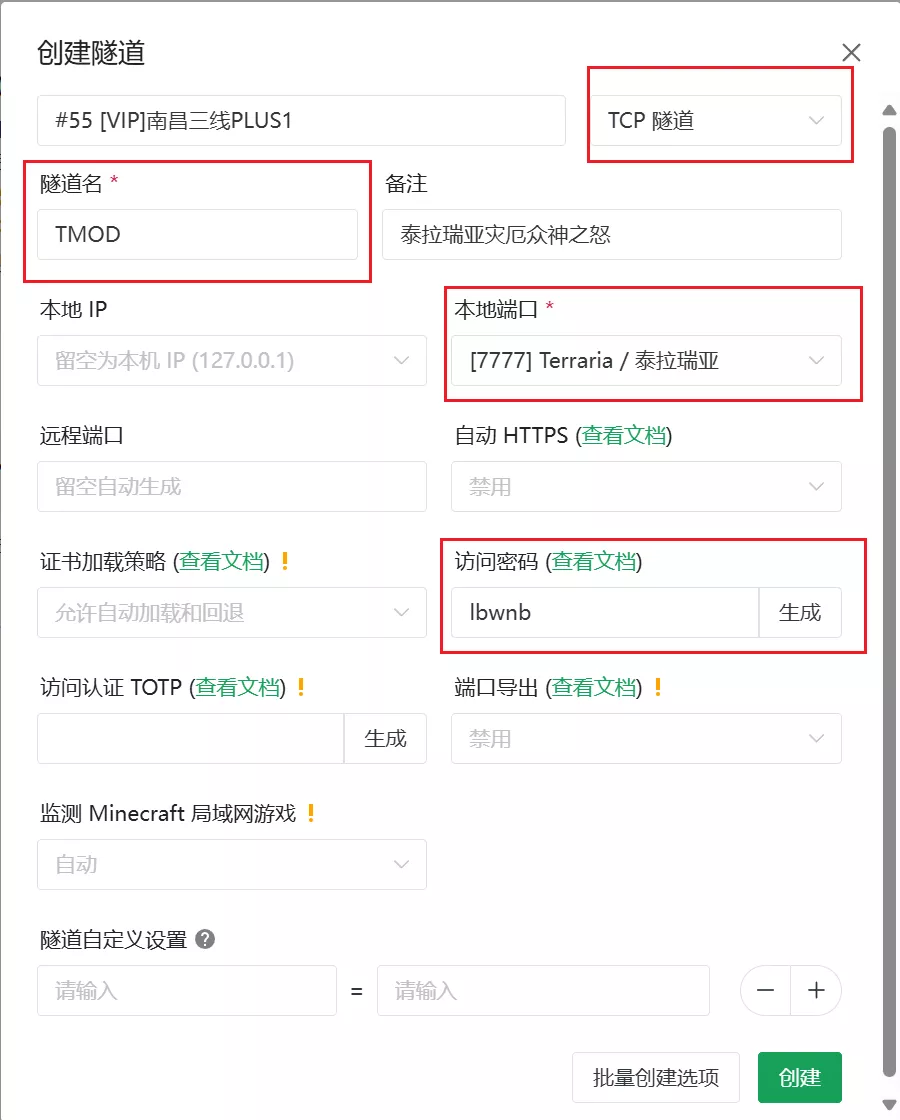The height and width of the screenshot is (1120, 900).
Task: Click the warning icon next to 访问认证 TOTP
Action: pyautogui.click(x=301, y=687)
